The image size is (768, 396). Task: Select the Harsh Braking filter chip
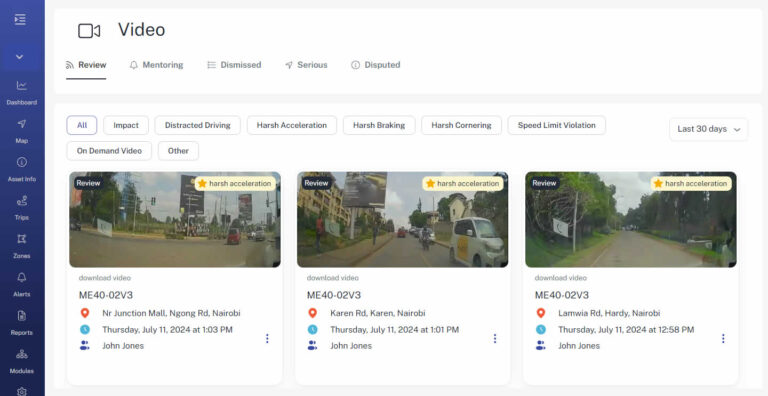[x=379, y=125]
